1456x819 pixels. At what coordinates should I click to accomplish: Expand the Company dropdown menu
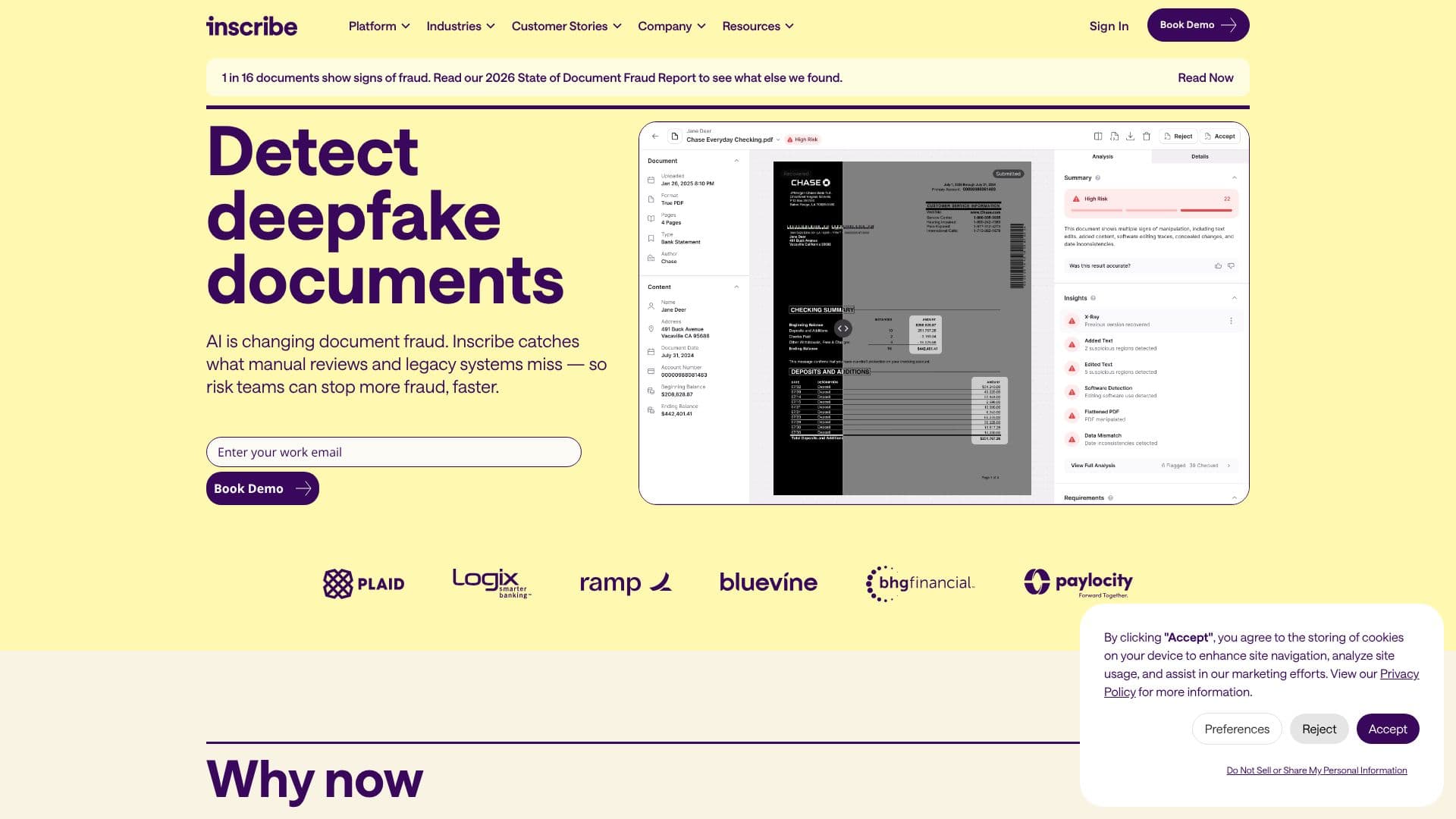click(672, 26)
